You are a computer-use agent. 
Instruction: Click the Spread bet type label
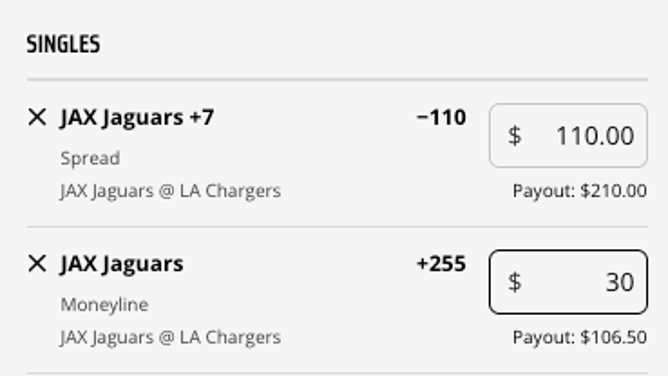(x=90, y=158)
